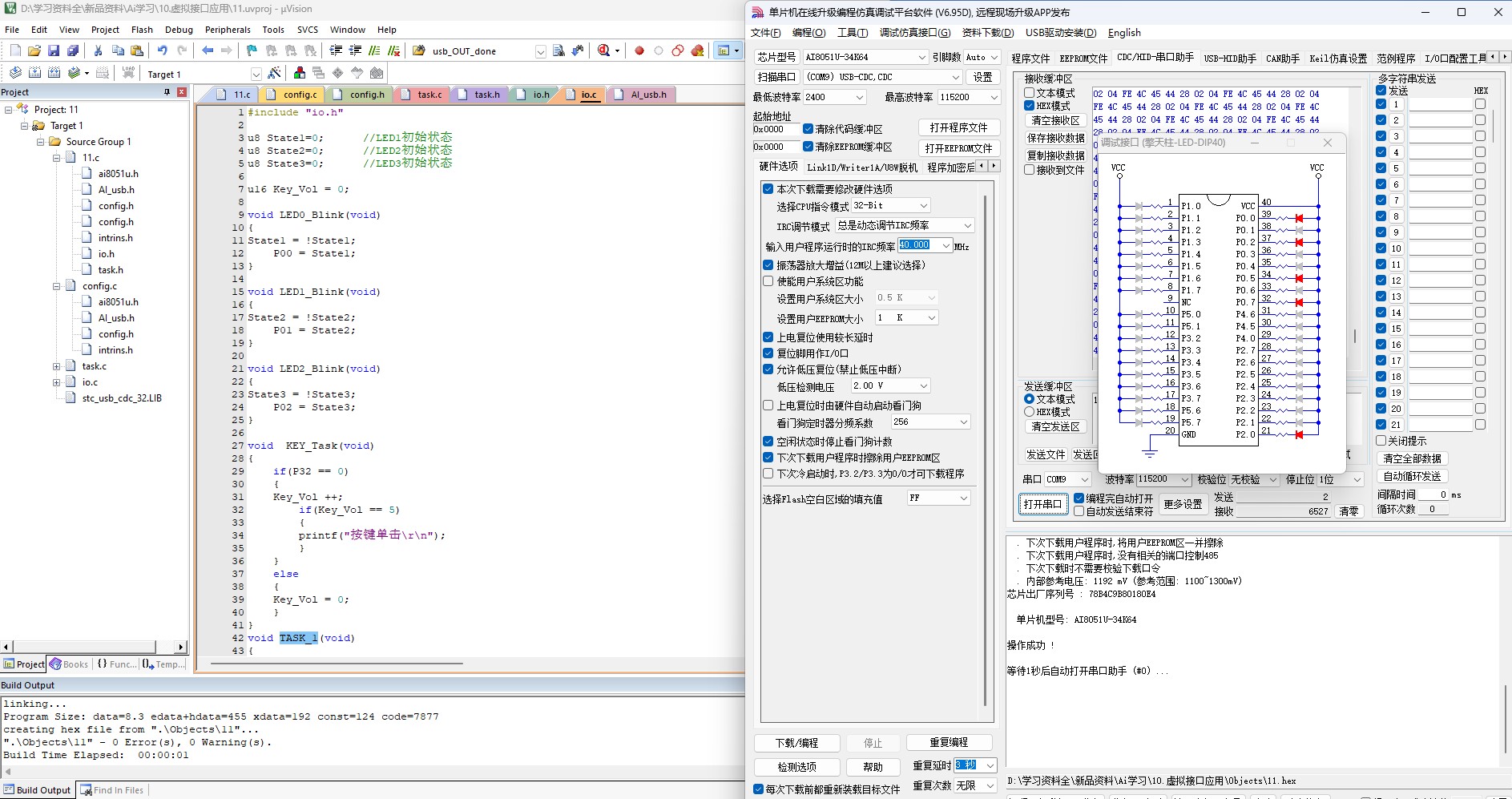The height and width of the screenshot is (799, 1512).
Task: Click the Insert Bookmark flag icon
Action: tap(252, 50)
